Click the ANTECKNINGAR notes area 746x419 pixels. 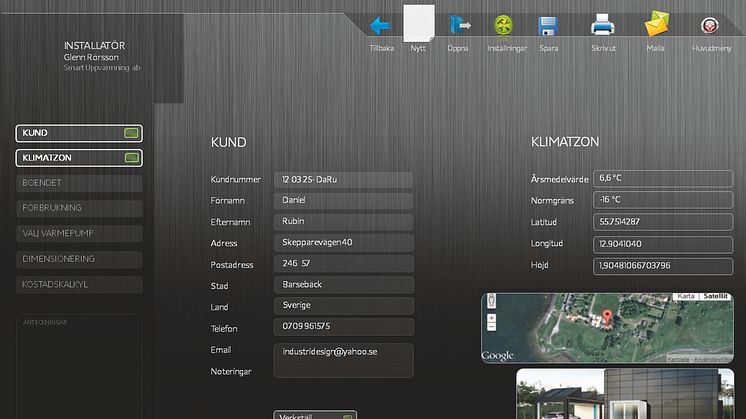pyautogui.click(x=79, y=366)
